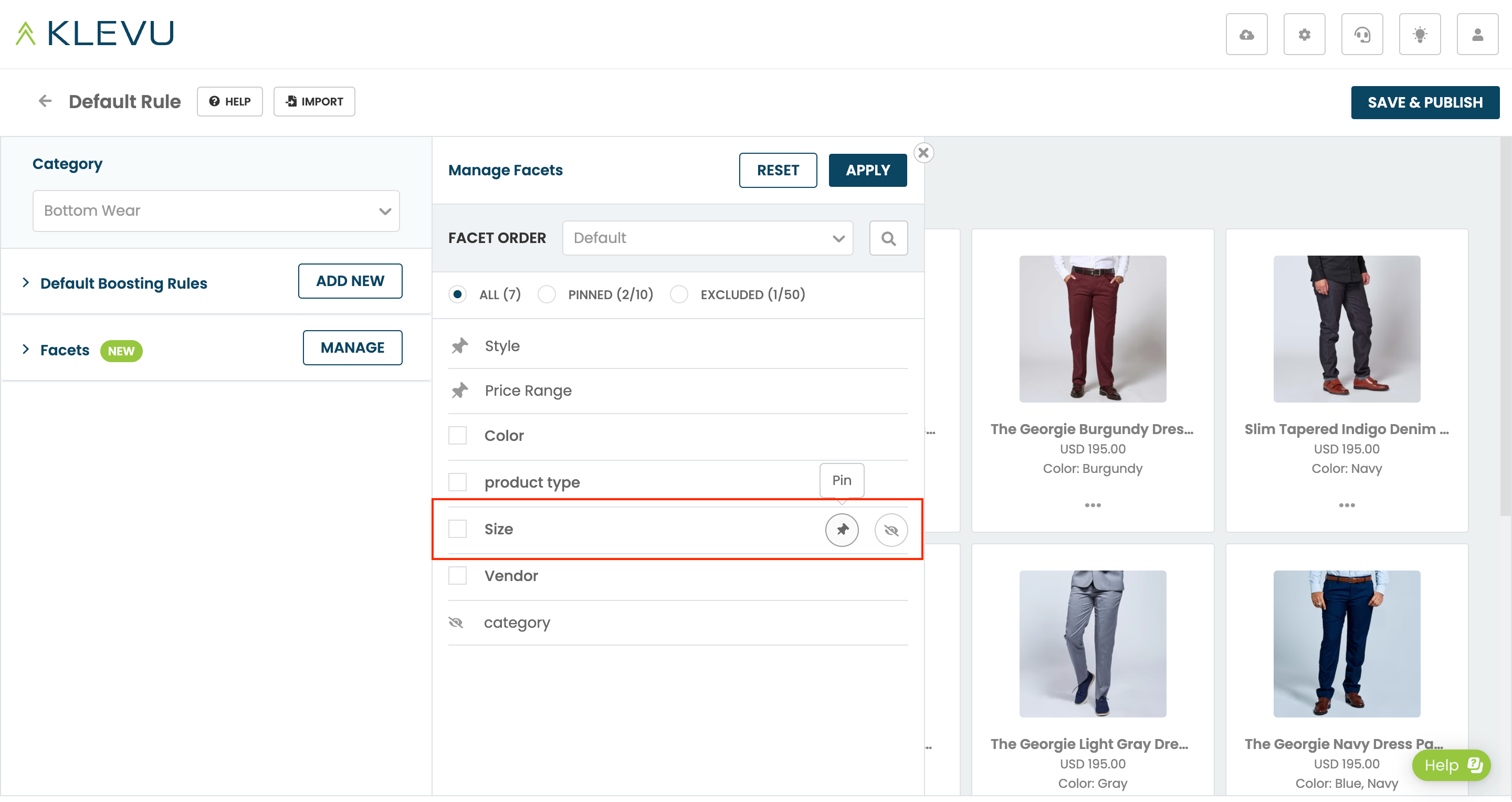Click the NEW badge beside Facets
This screenshot has height=802, width=1512.
click(x=121, y=351)
